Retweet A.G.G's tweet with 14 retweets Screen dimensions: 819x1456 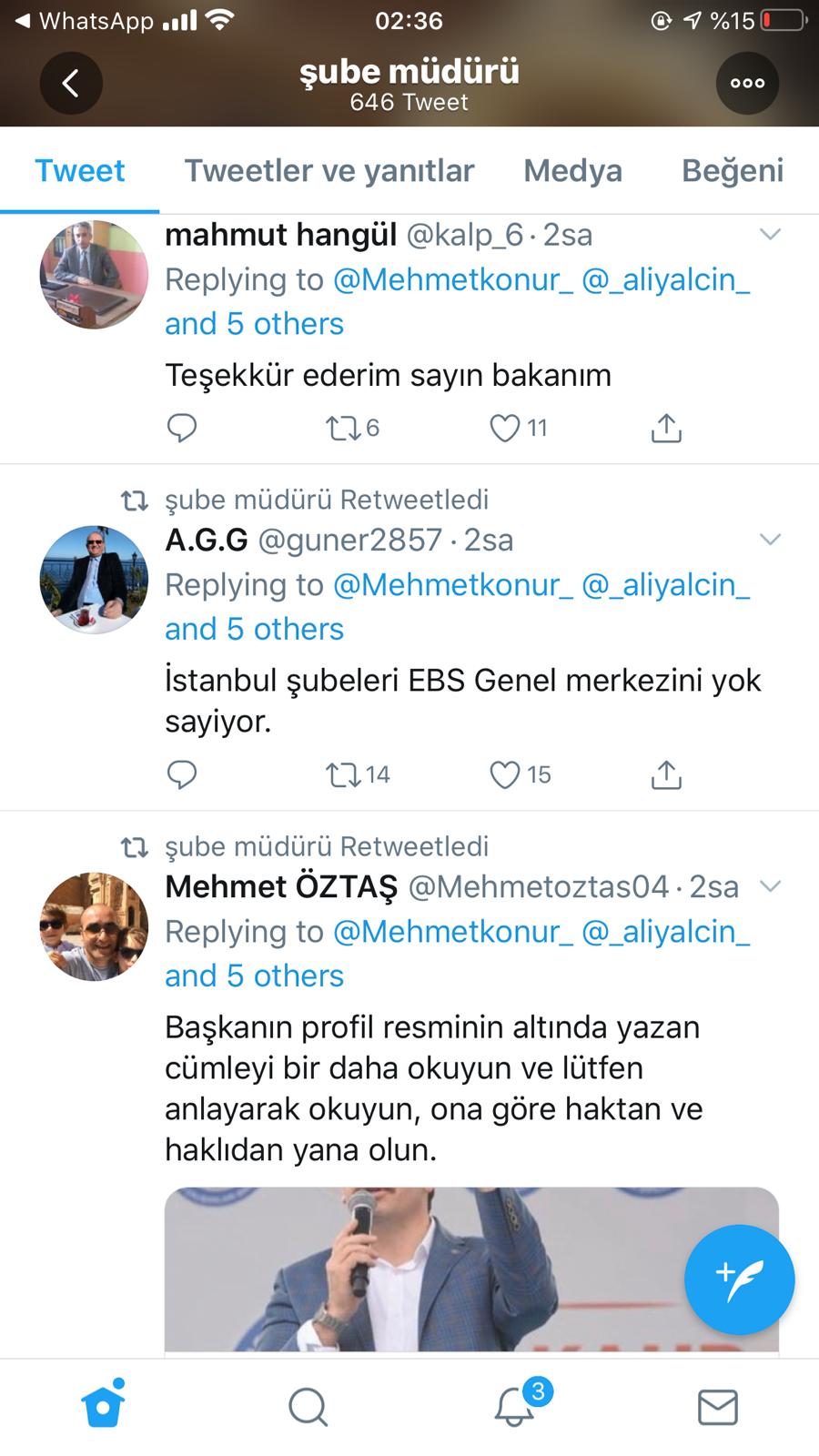click(344, 774)
